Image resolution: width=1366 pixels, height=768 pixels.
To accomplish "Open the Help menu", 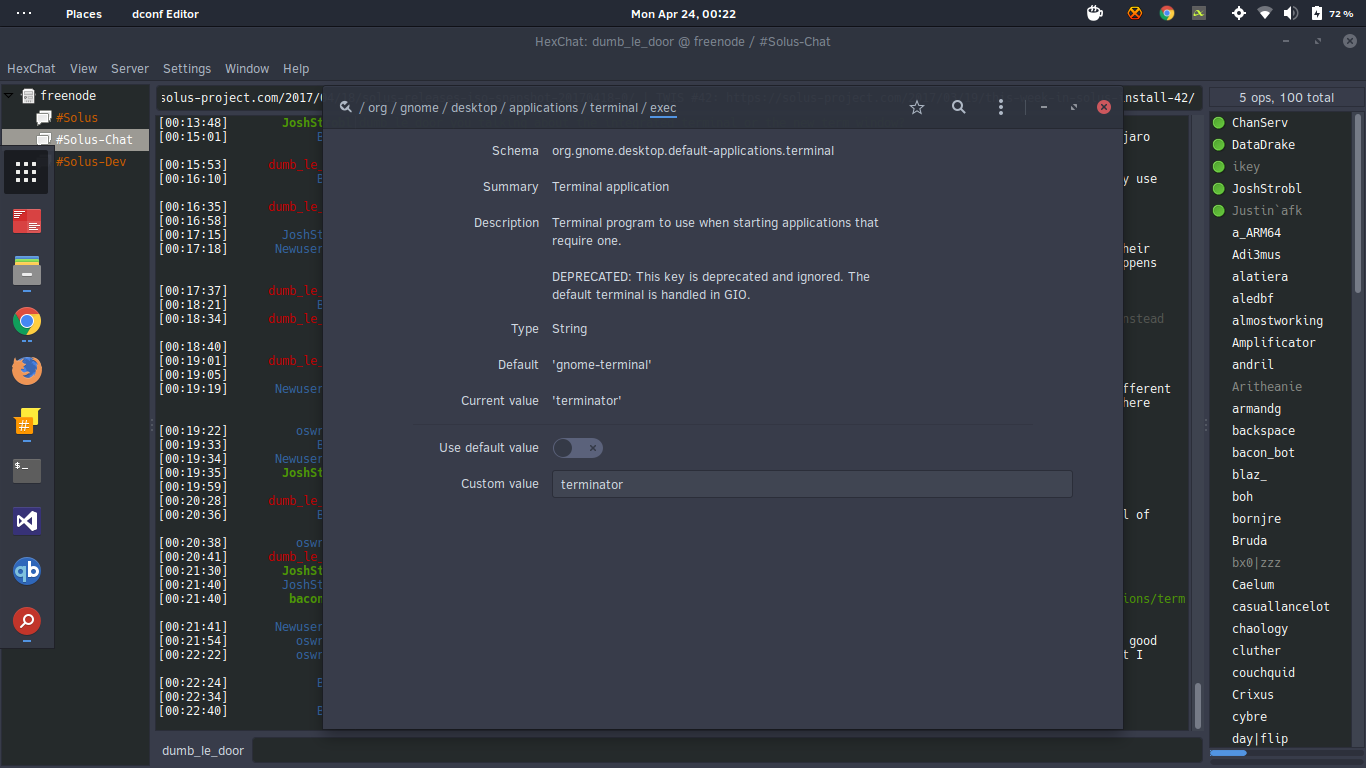I will click(296, 69).
